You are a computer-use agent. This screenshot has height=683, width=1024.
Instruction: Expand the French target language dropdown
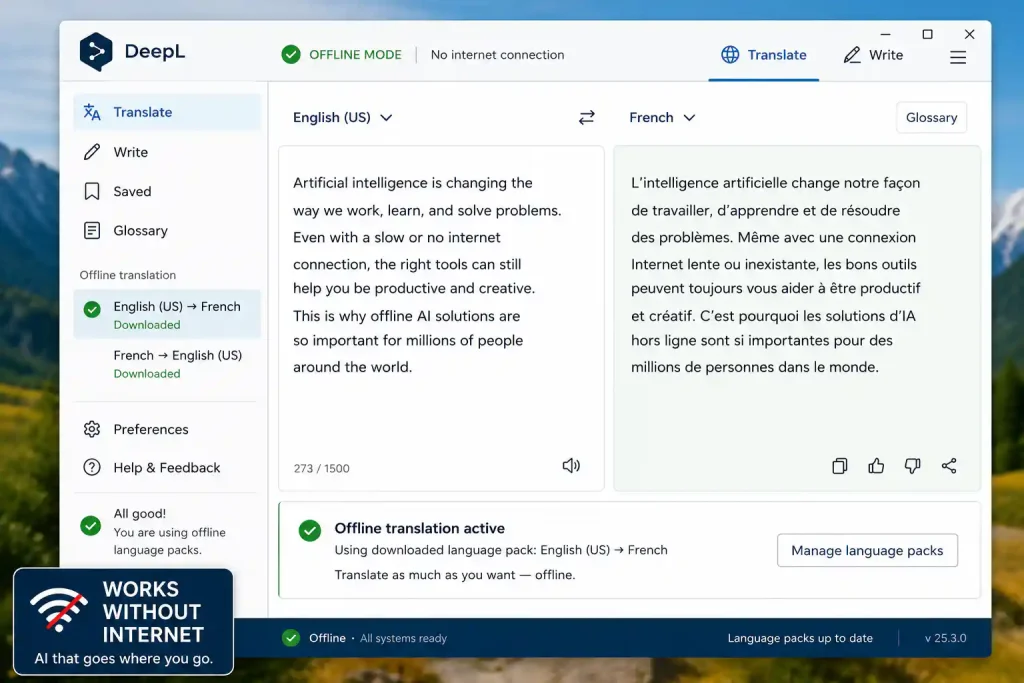[662, 118]
